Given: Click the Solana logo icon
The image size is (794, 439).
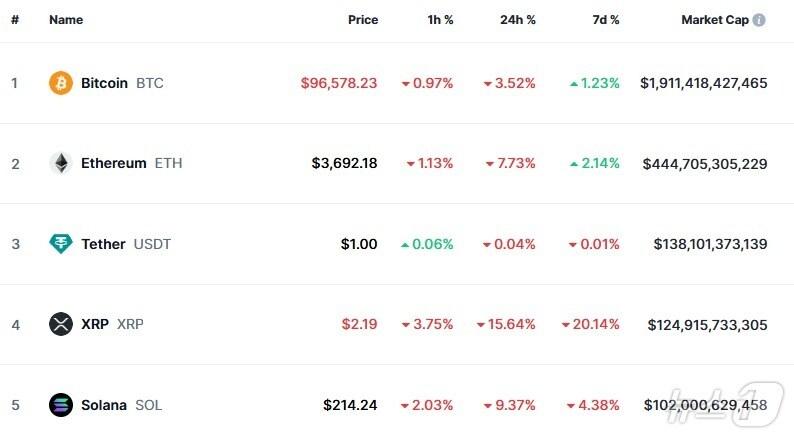Looking at the screenshot, I should tap(61, 405).
